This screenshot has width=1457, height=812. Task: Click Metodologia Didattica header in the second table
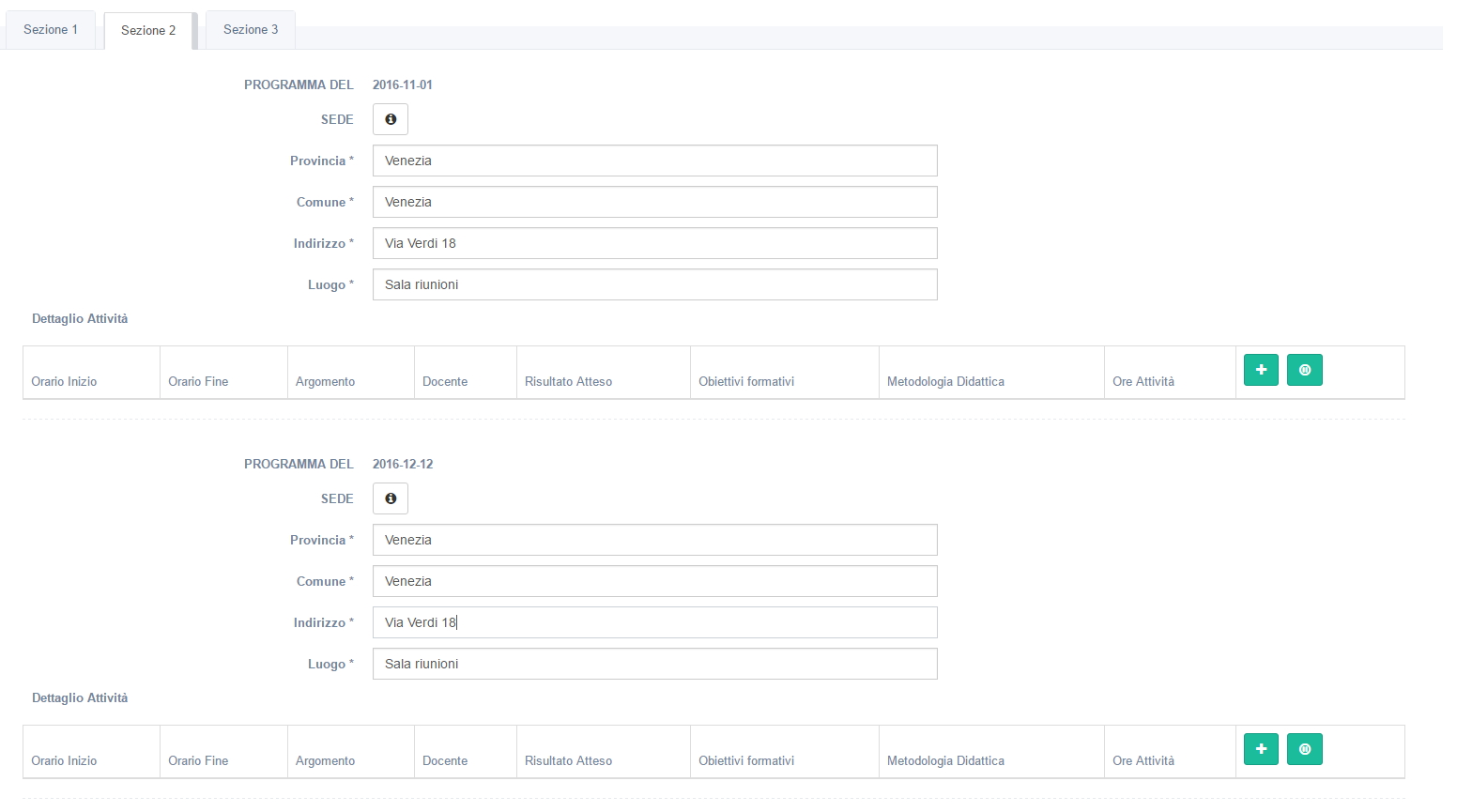[945, 760]
